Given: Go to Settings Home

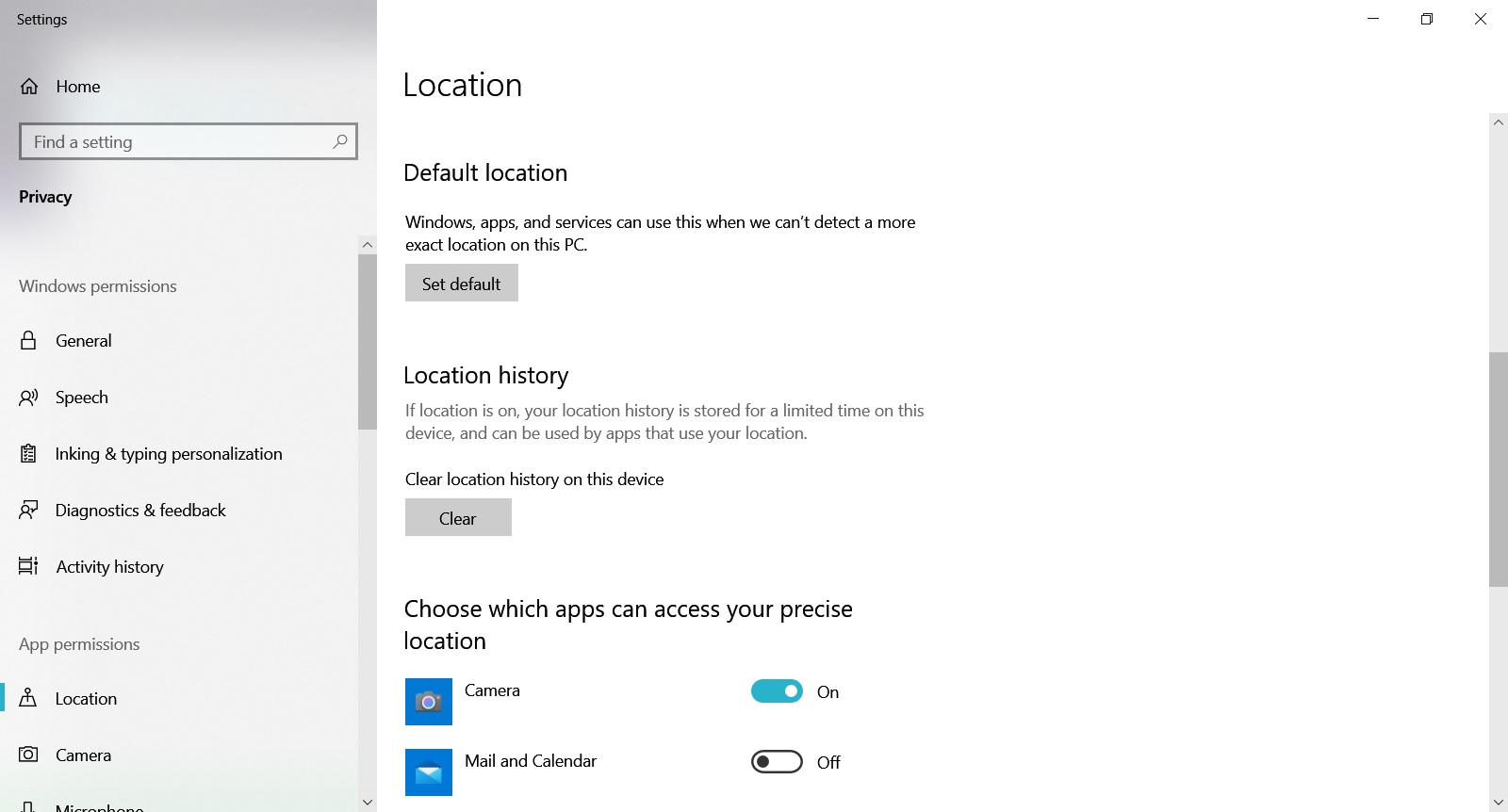Looking at the screenshot, I should (x=188, y=87).
